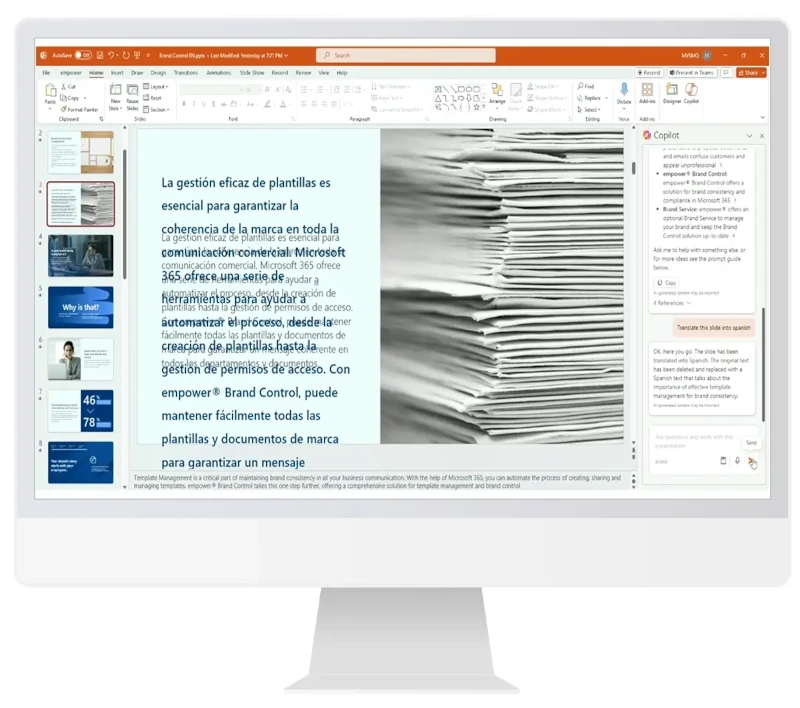Click the Share button
Screen dimensions: 800x708
tap(751, 73)
